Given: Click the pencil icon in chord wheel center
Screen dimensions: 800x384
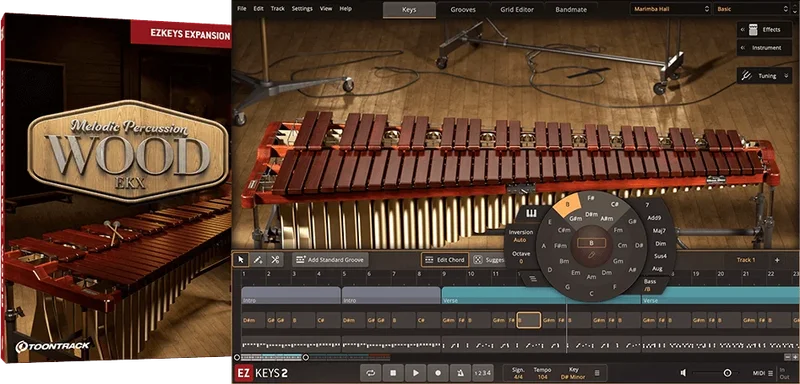Looking at the screenshot, I should [x=591, y=254].
